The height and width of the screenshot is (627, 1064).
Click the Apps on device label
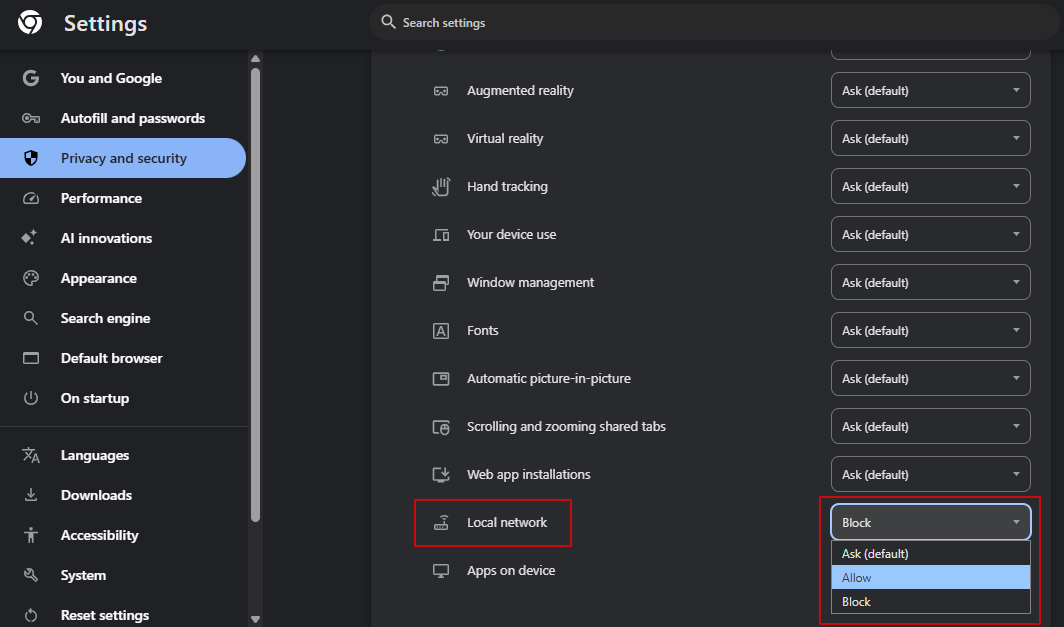[x=511, y=571]
